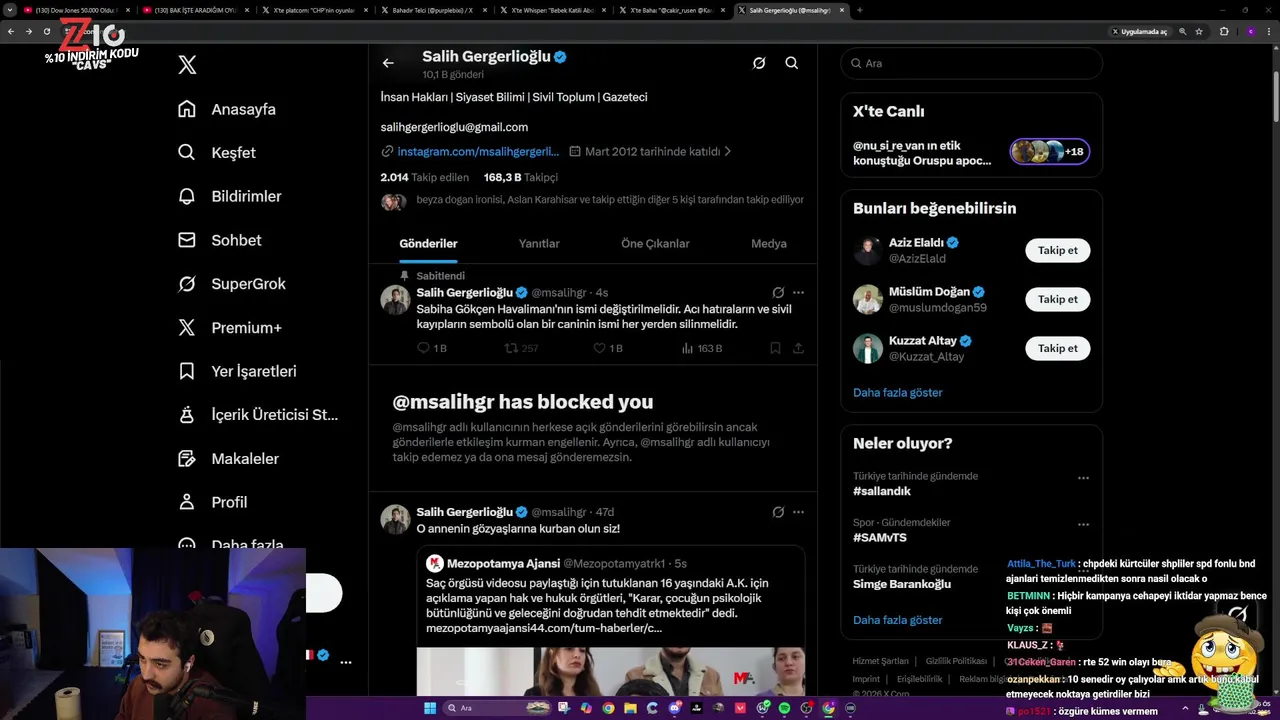Open Premium+ from the sidebar
This screenshot has height=720, width=1280.
tap(229, 328)
